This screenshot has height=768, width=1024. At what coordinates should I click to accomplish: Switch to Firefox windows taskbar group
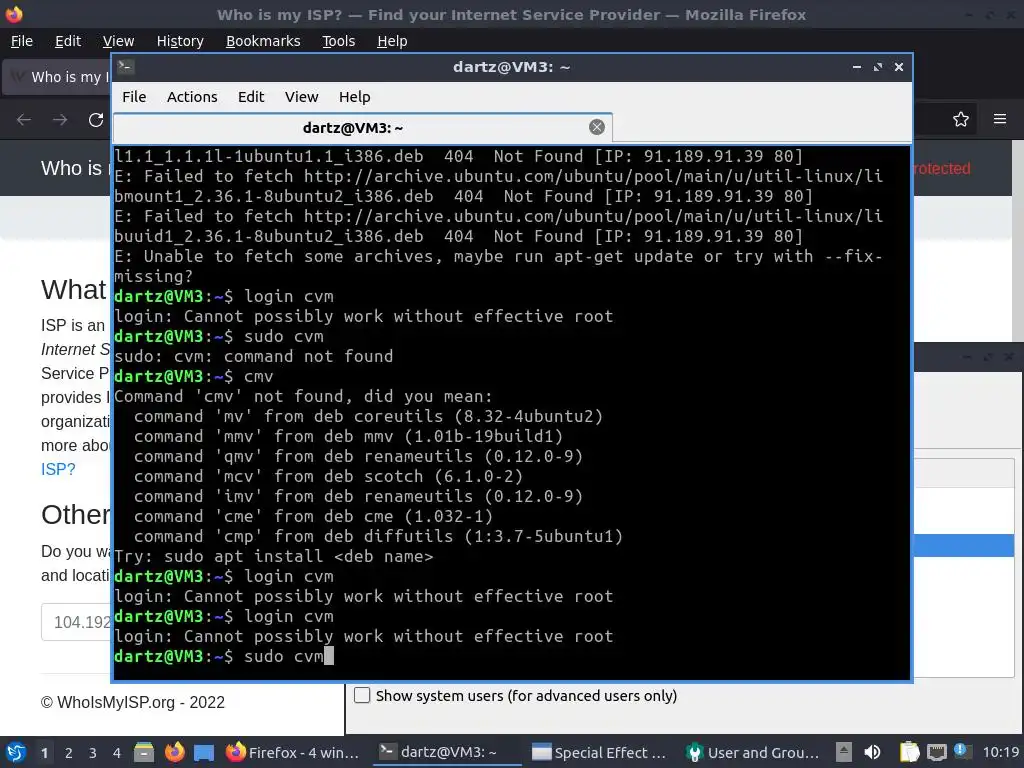point(293,753)
